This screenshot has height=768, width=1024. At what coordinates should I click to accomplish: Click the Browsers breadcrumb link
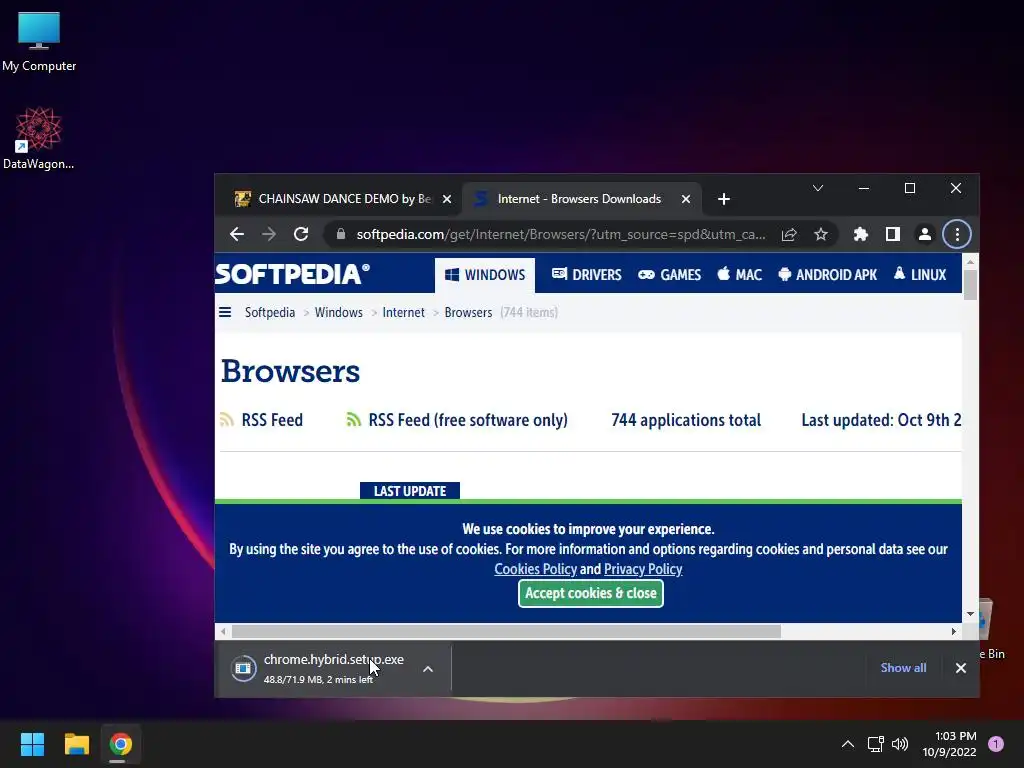tap(468, 313)
